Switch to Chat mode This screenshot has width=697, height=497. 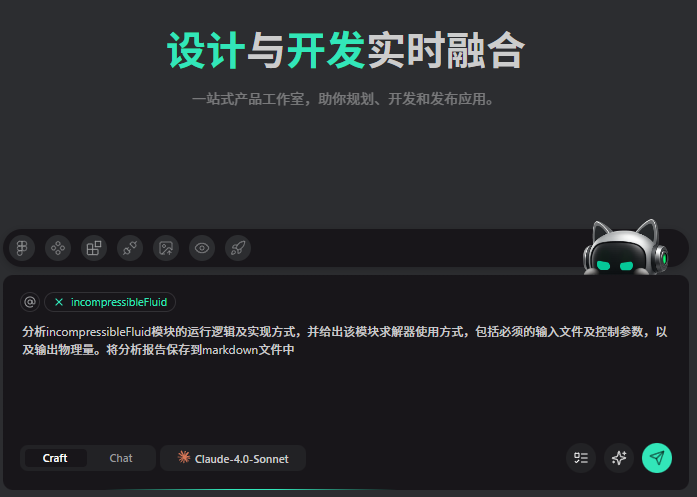click(121, 458)
